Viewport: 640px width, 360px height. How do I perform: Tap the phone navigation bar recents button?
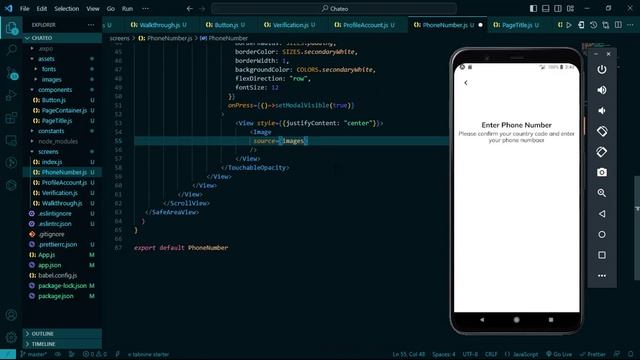(551, 320)
